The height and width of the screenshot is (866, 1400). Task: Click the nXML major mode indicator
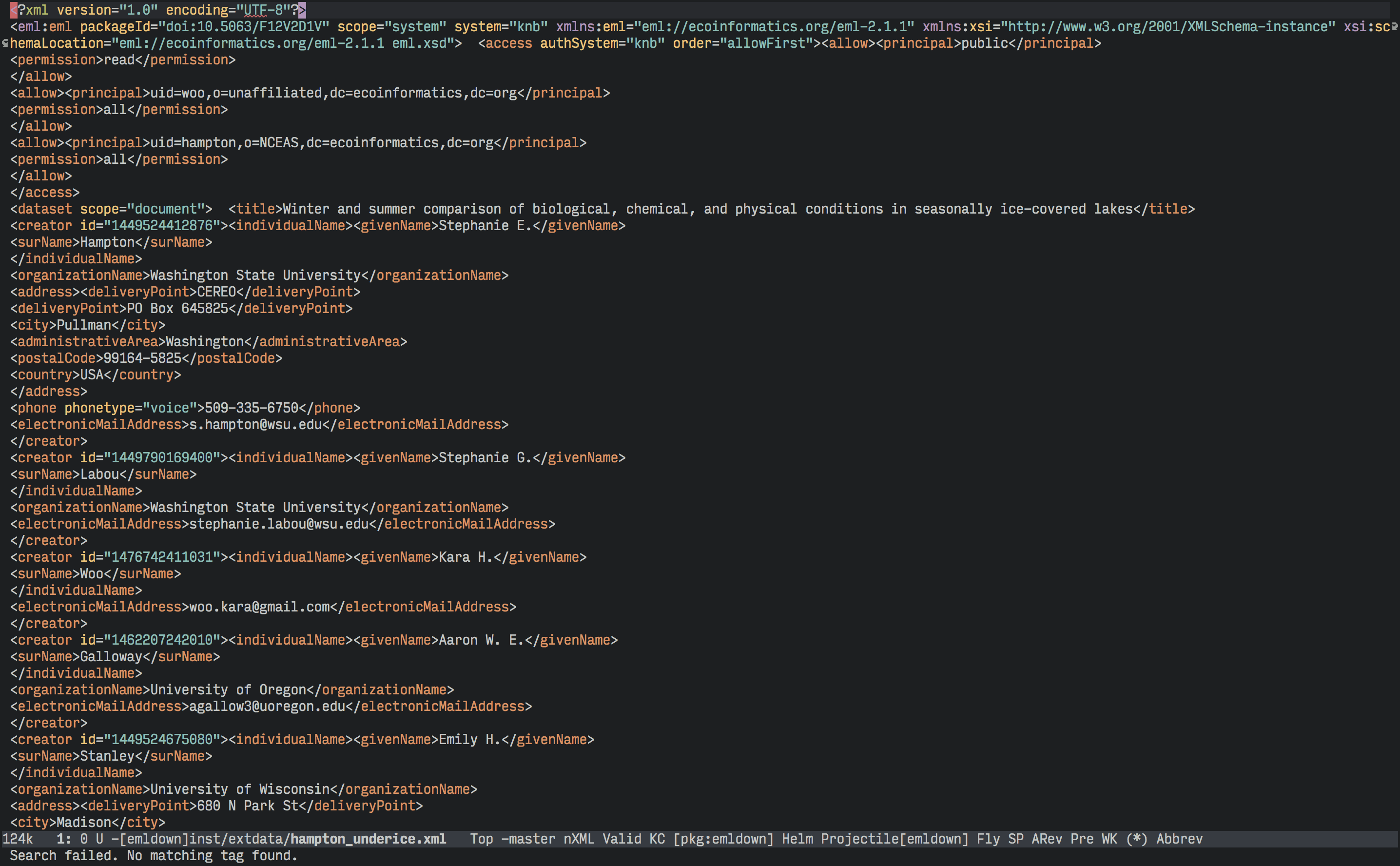tap(578, 839)
